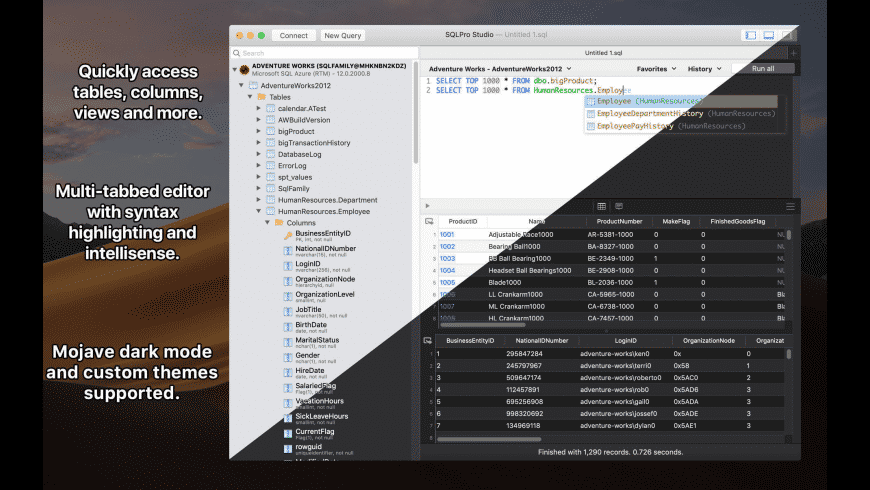
Task: Open the Adventure Works database selector dropdown
Action: tap(500, 69)
